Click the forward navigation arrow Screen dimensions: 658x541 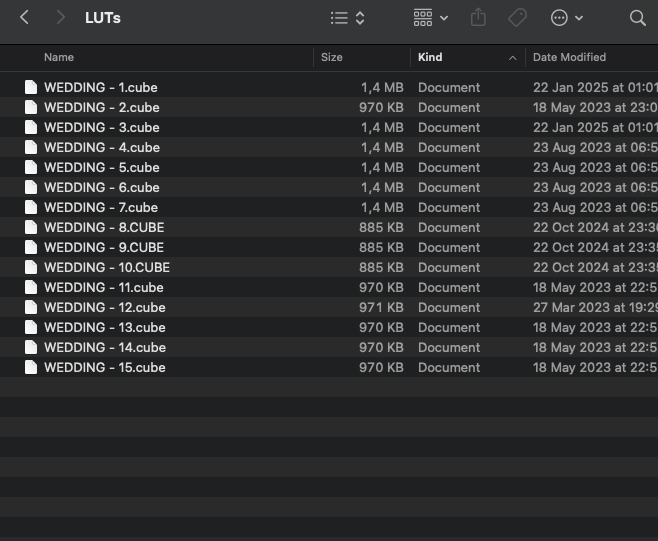[62, 18]
